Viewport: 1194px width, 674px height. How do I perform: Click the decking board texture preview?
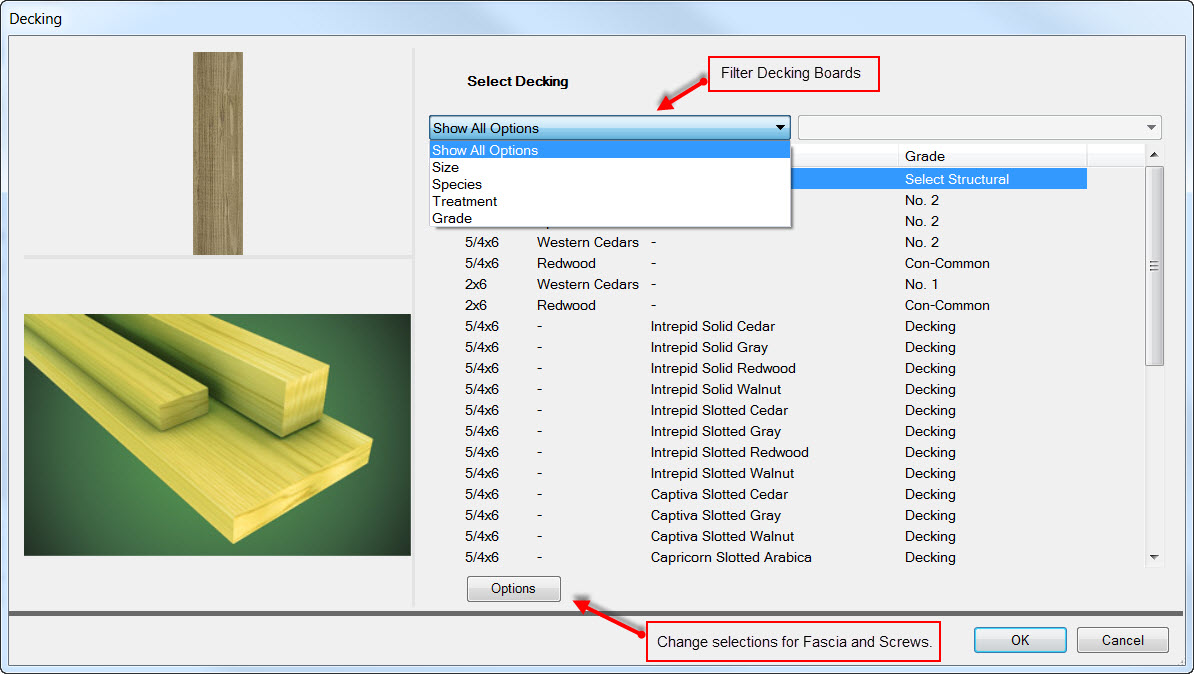[218, 153]
